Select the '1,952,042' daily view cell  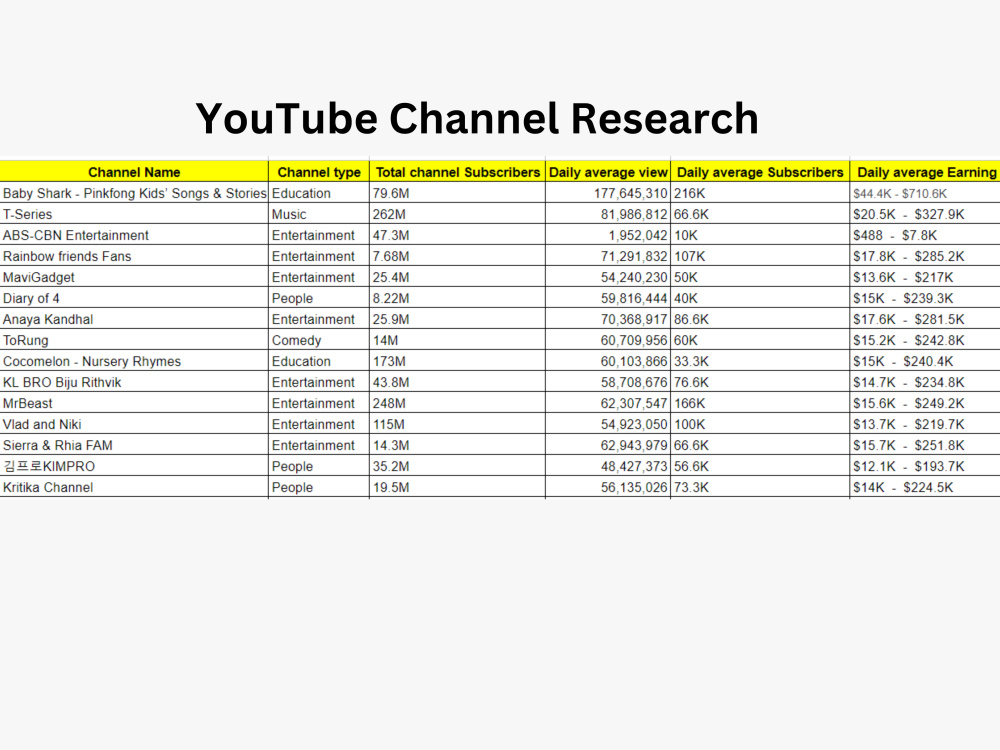pos(608,235)
